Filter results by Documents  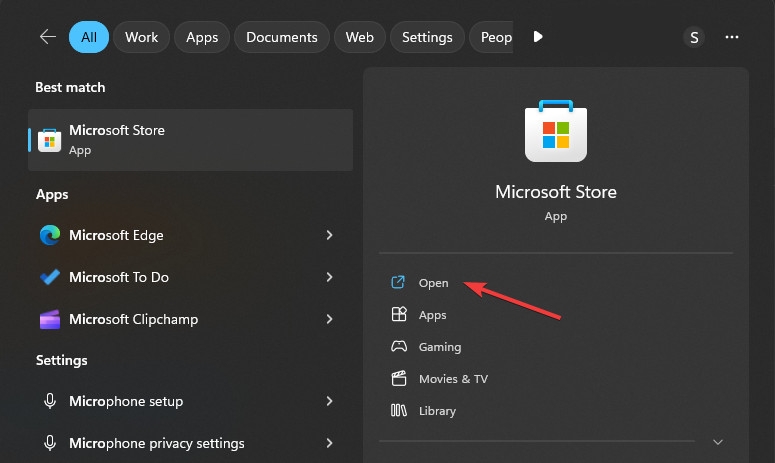pyautogui.click(x=282, y=37)
